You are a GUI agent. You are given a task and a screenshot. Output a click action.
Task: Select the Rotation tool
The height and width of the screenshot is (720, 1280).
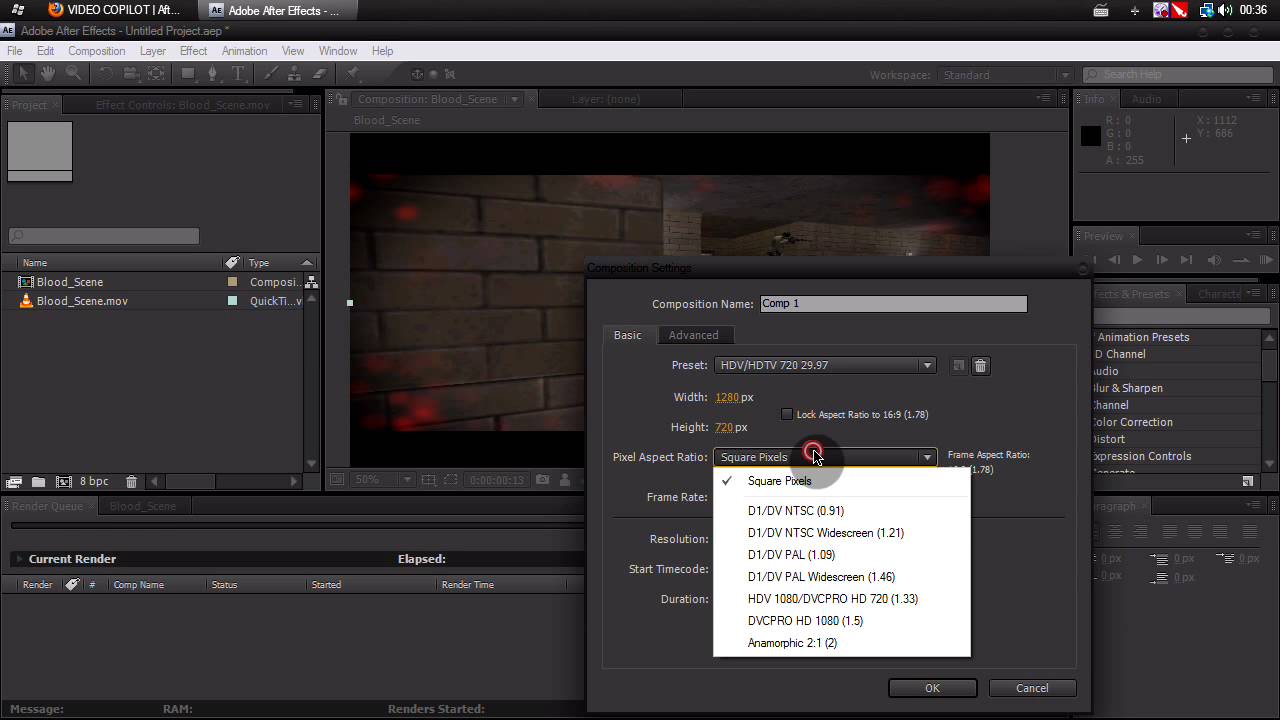click(x=105, y=74)
